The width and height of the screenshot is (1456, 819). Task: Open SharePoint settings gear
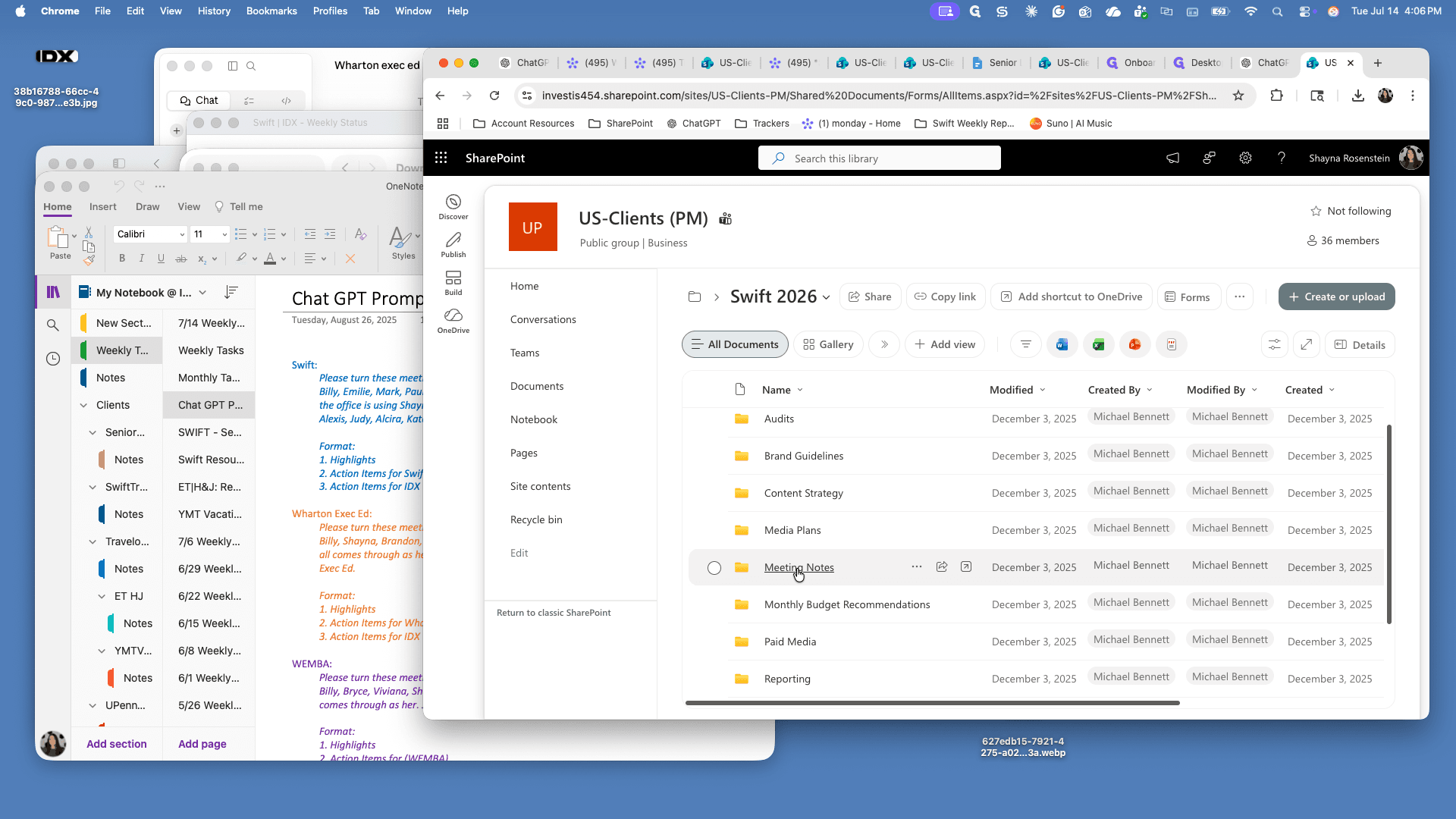click(x=1245, y=158)
